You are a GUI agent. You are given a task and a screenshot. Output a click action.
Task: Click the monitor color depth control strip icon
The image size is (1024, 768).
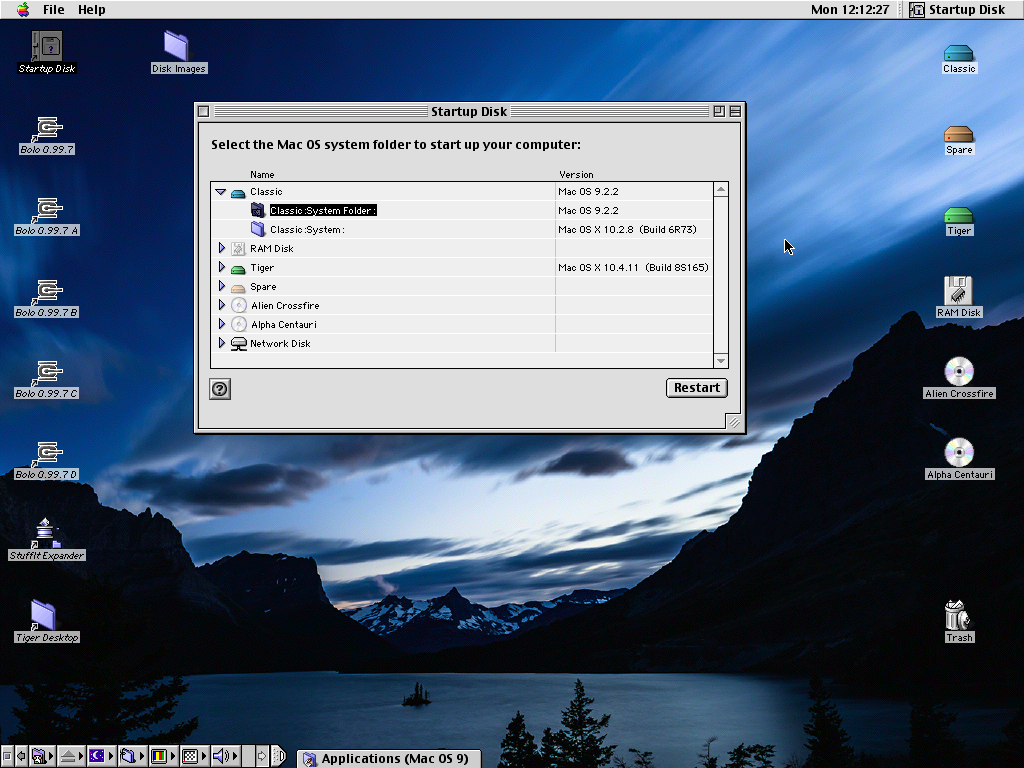[x=158, y=756]
